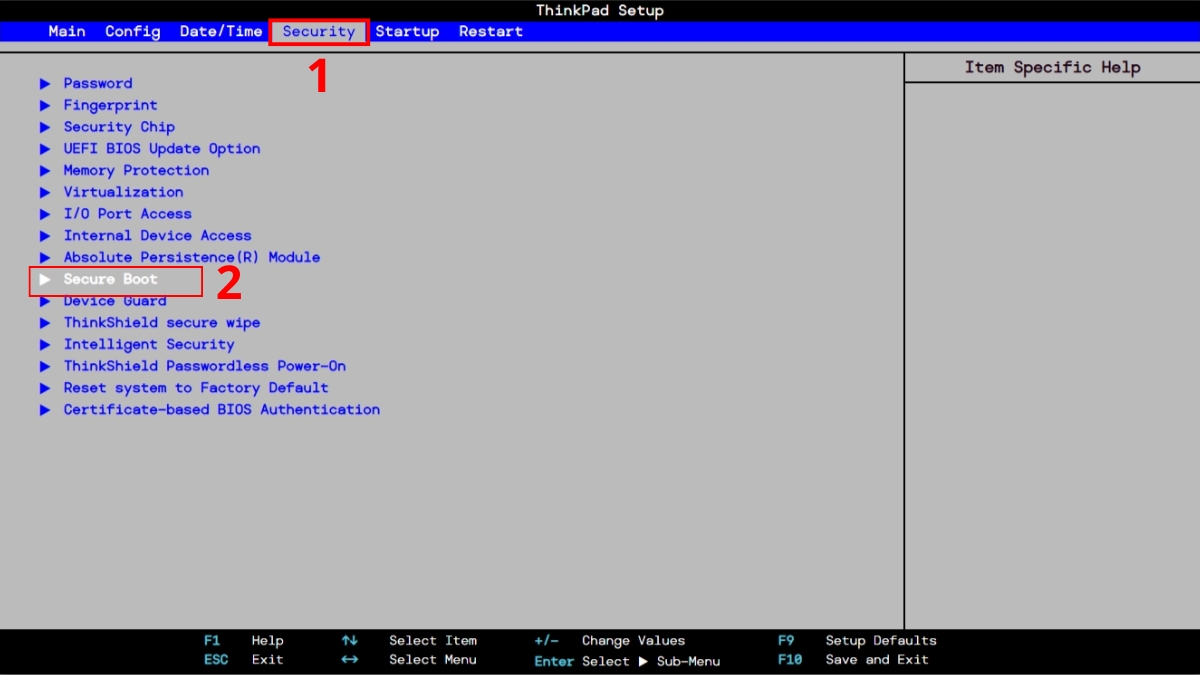Select the Security tab
The width and height of the screenshot is (1200, 675).
[319, 31]
